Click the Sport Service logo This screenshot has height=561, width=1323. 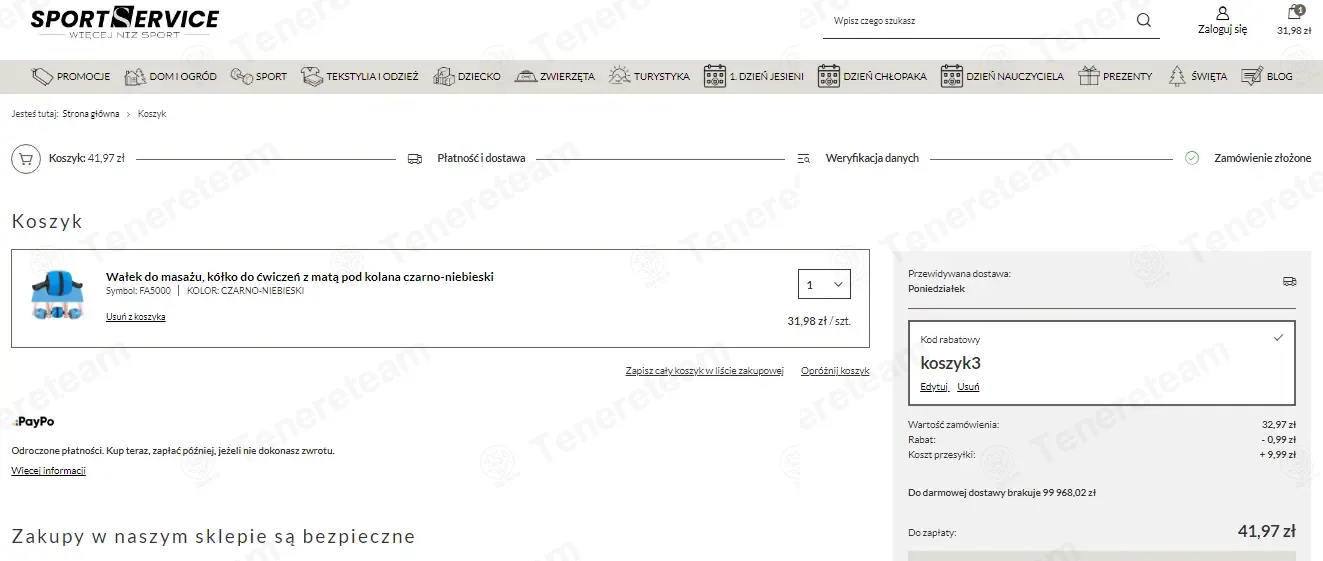(124, 22)
